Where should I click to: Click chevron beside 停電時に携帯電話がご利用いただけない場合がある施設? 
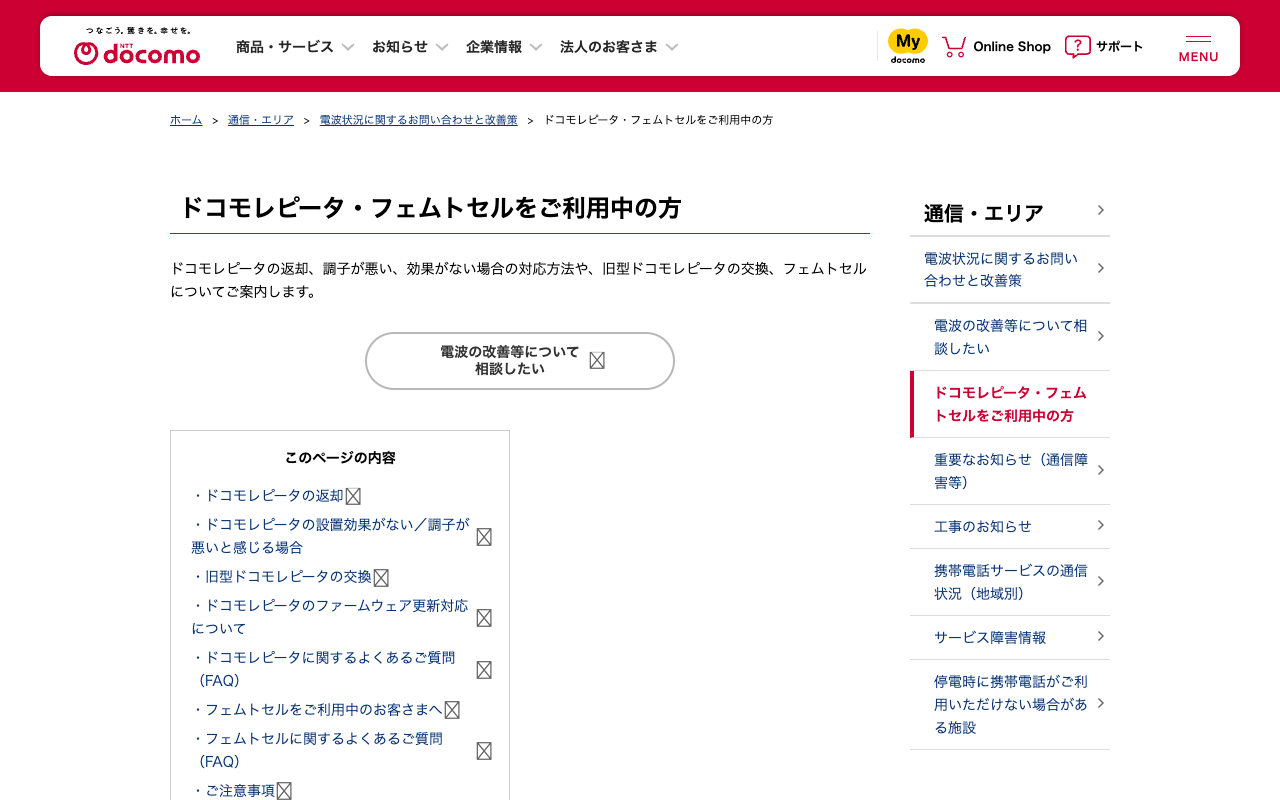pos(1100,703)
